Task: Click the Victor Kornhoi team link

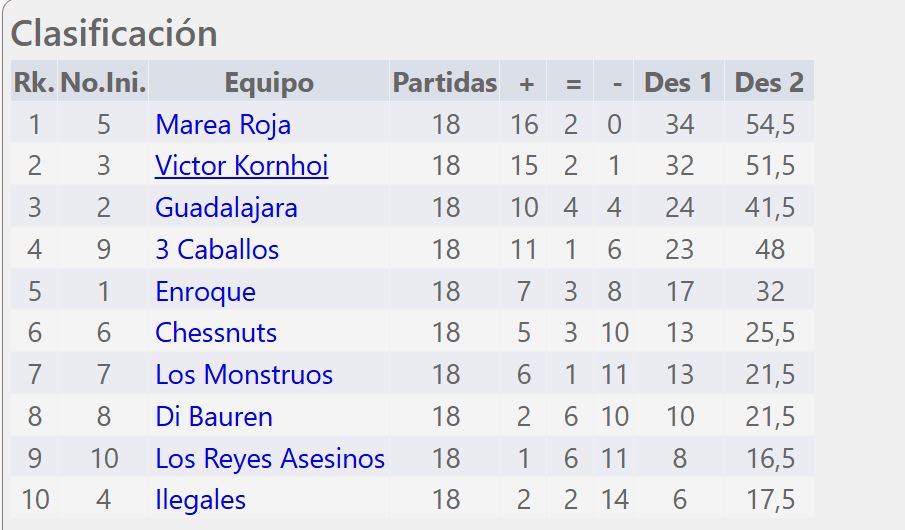Action: (241, 166)
